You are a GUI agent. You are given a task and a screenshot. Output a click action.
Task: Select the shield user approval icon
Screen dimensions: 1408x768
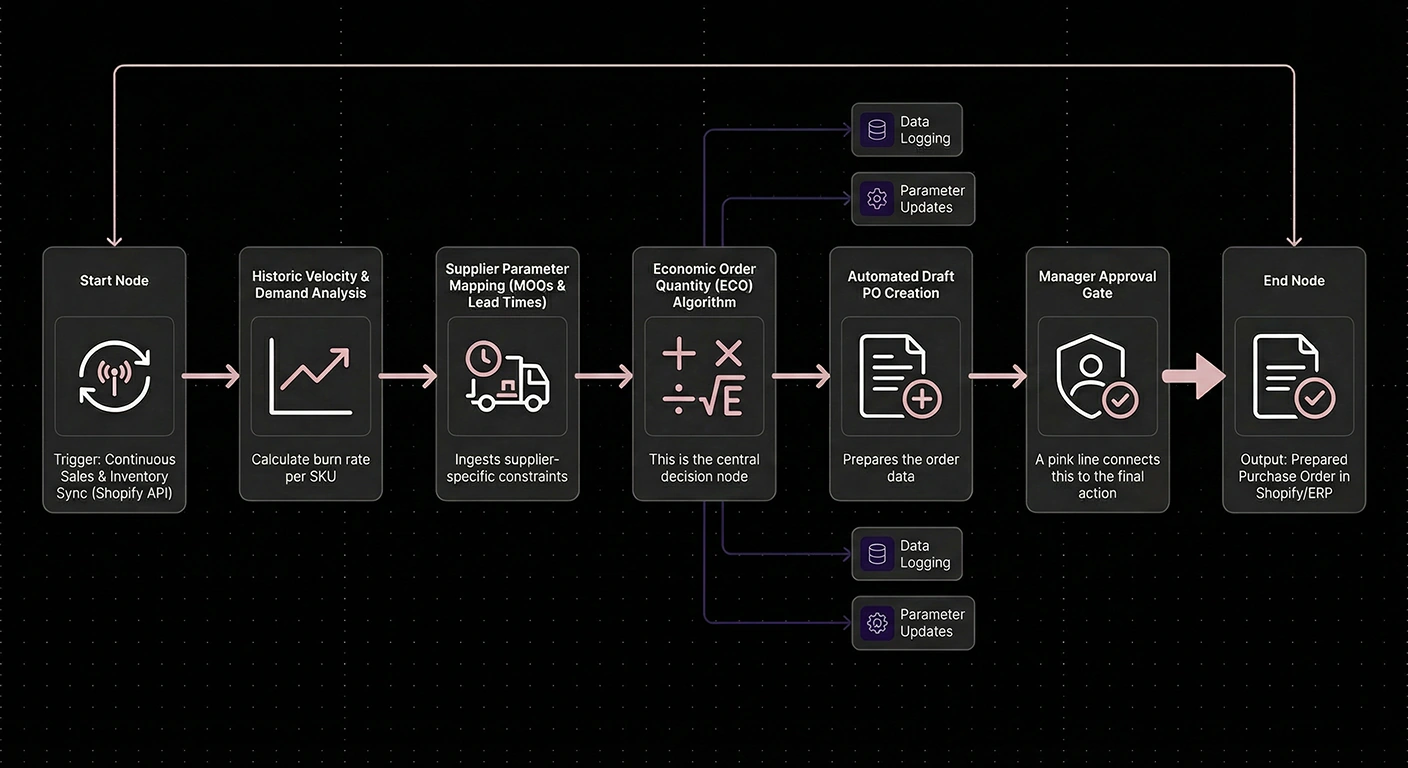coord(1097,376)
